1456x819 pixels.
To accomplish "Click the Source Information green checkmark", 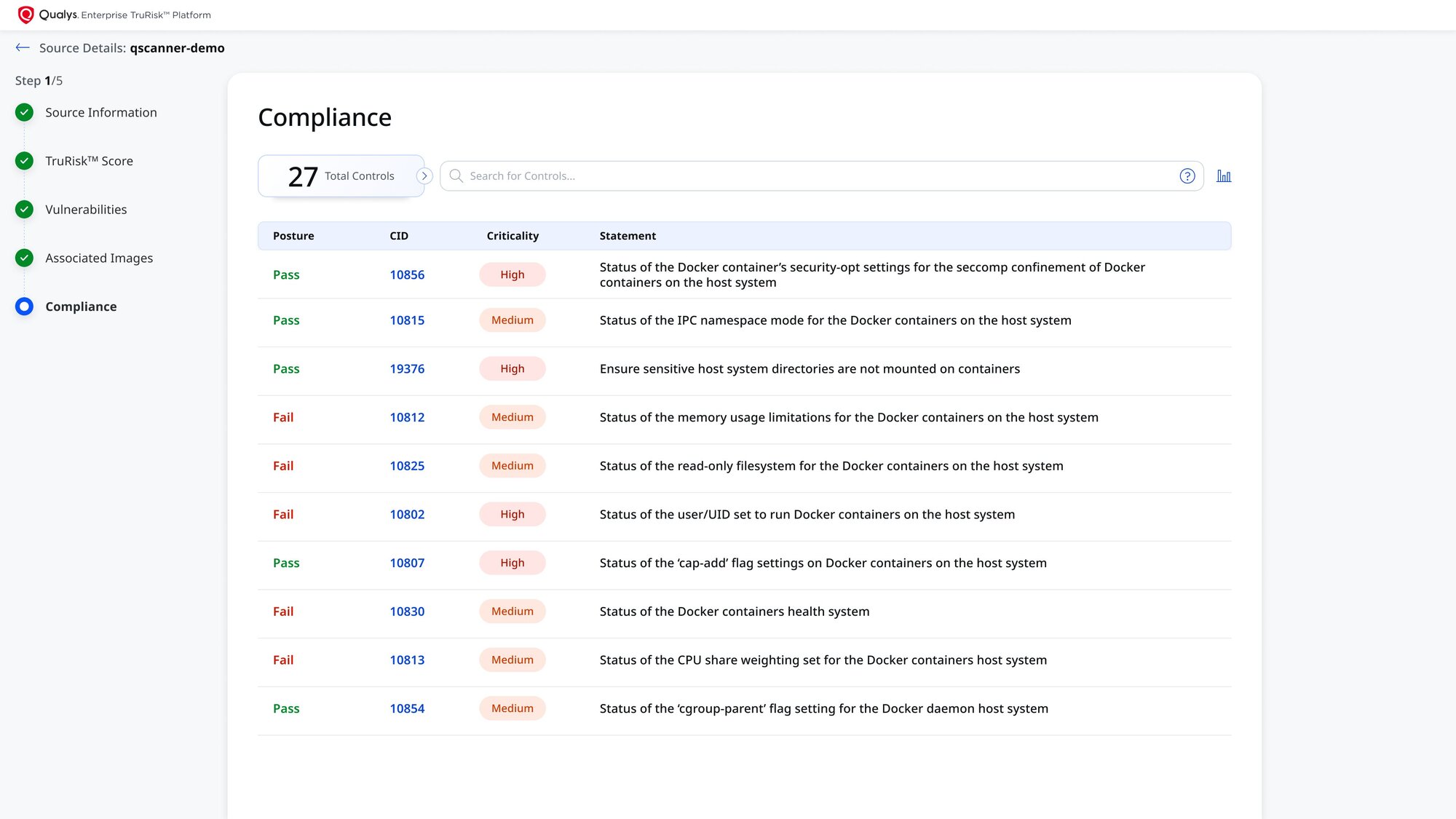I will (x=24, y=112).
